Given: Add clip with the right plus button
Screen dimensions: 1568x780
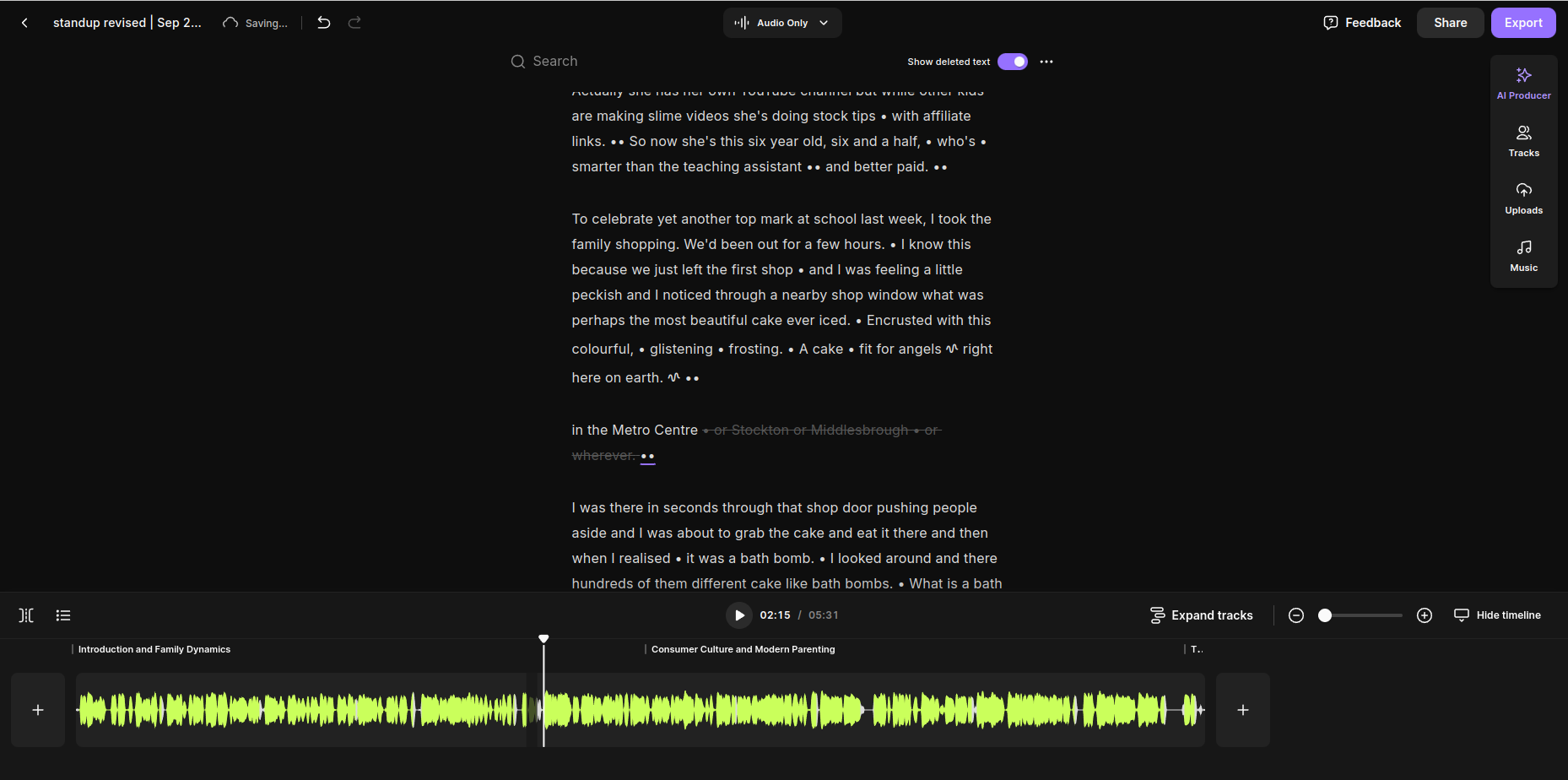Looking at the screenshot, I should pos(1243,710).
